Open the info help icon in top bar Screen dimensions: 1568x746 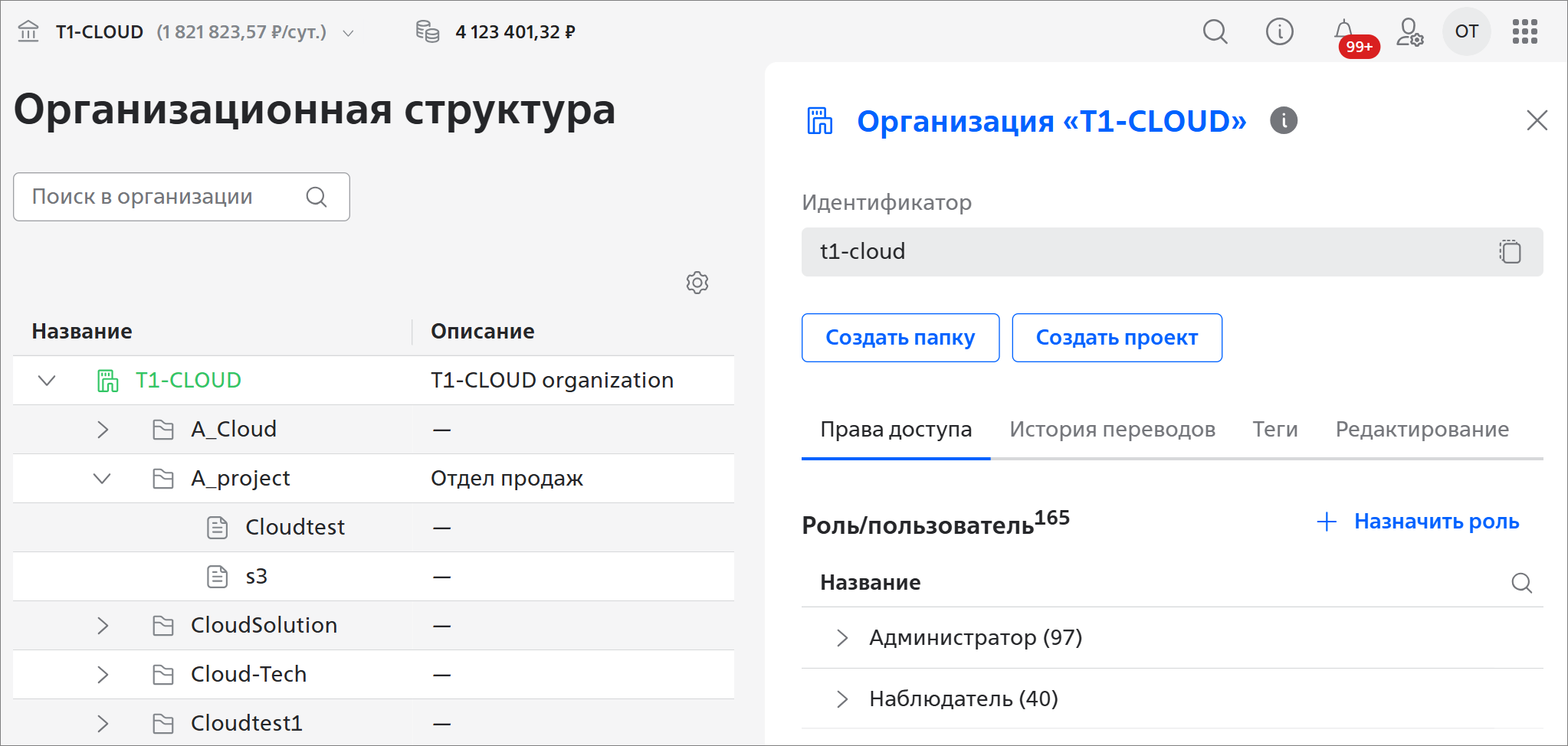tap(1279, 31)
